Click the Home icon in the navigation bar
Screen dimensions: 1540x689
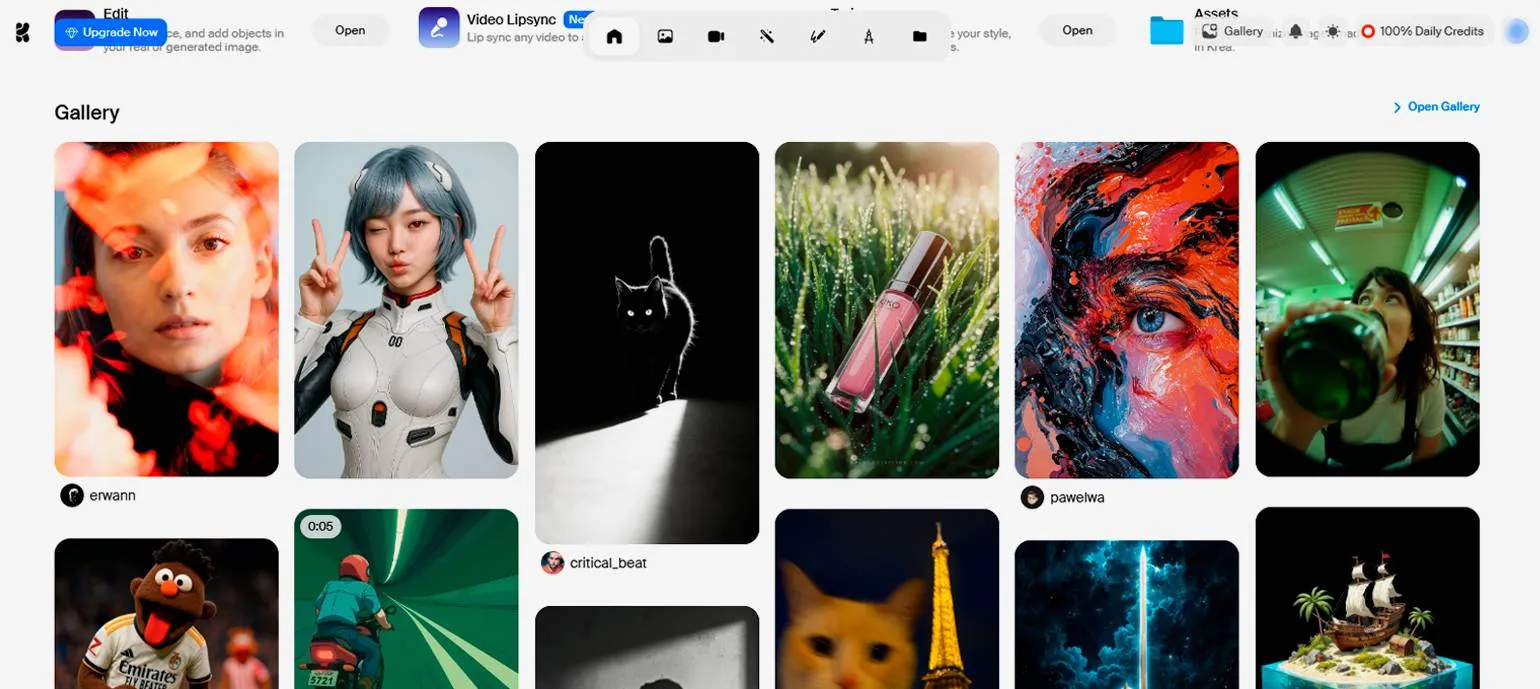click(x=614, y=36)
